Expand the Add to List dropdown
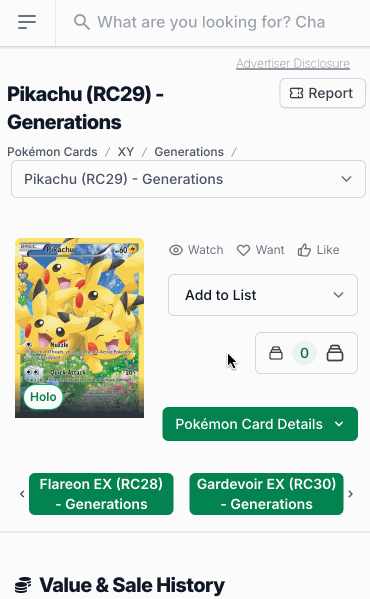 tap(263, 295)
